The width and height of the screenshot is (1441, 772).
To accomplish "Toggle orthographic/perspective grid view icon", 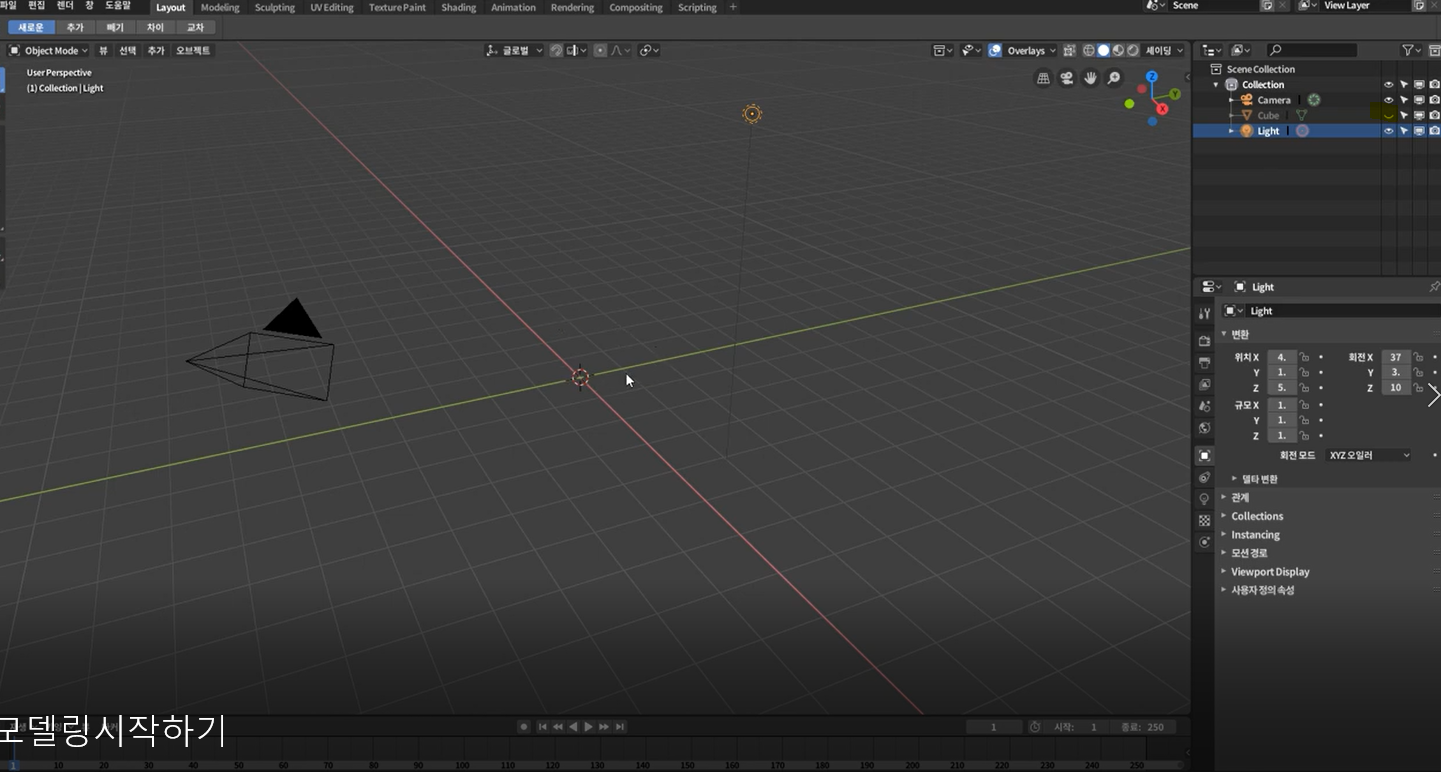I will pos(1044,78).
